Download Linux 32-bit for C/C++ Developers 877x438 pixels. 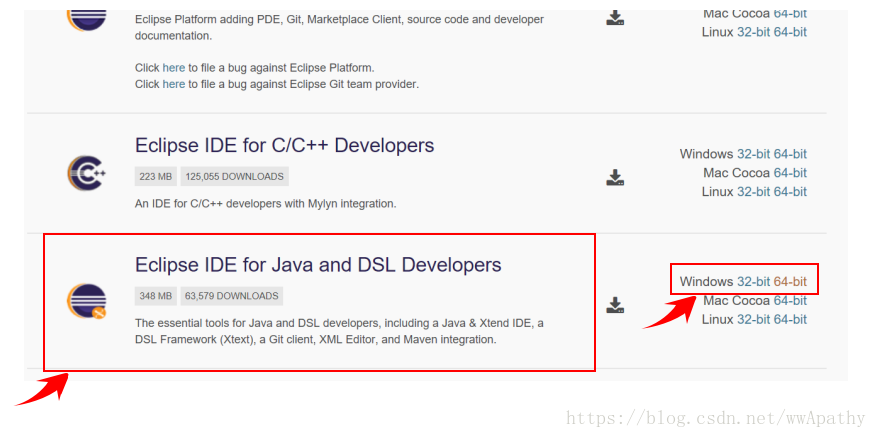tap(753, 192)
